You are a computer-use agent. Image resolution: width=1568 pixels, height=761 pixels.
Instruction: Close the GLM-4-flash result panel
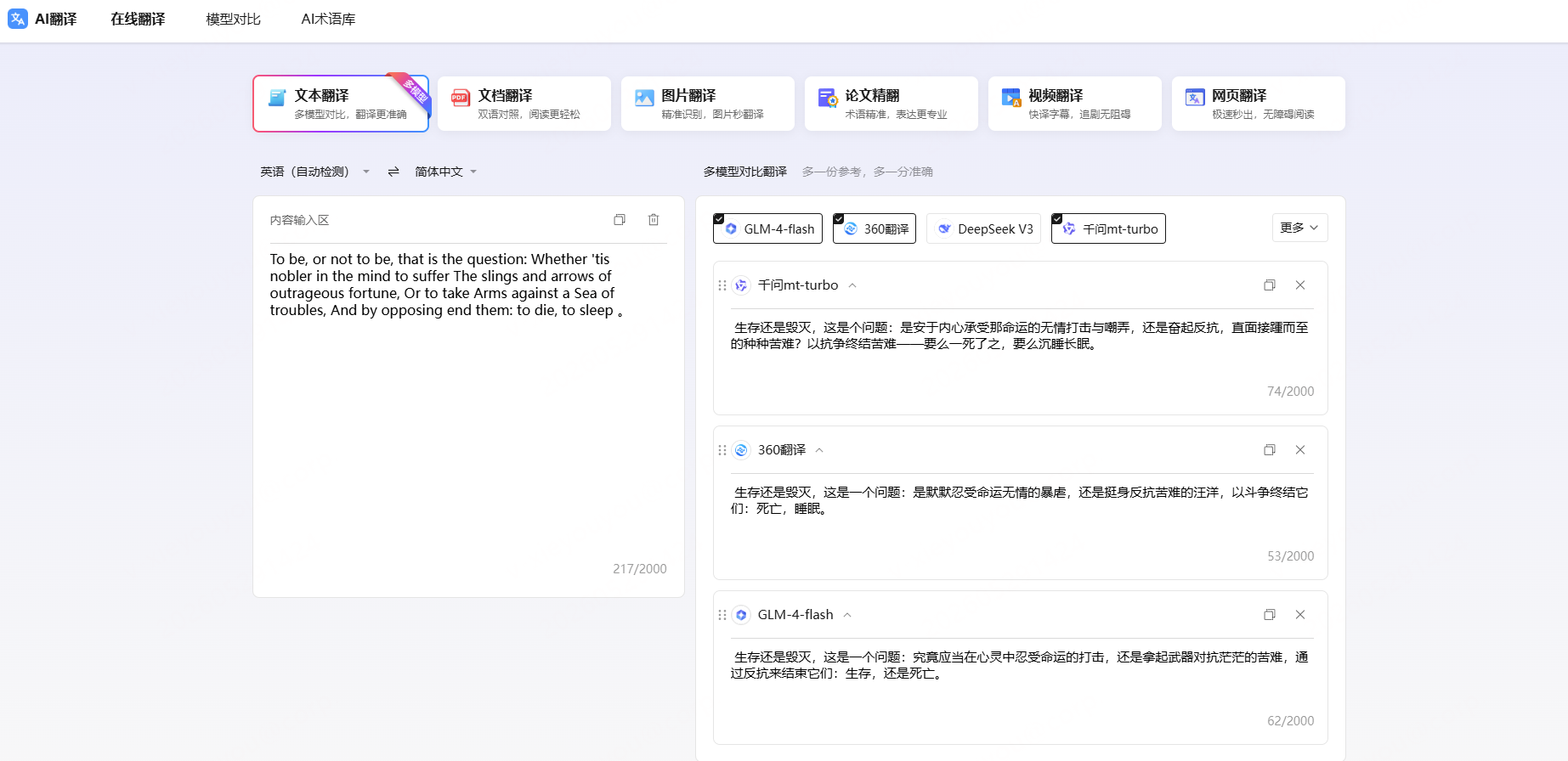1300,615
